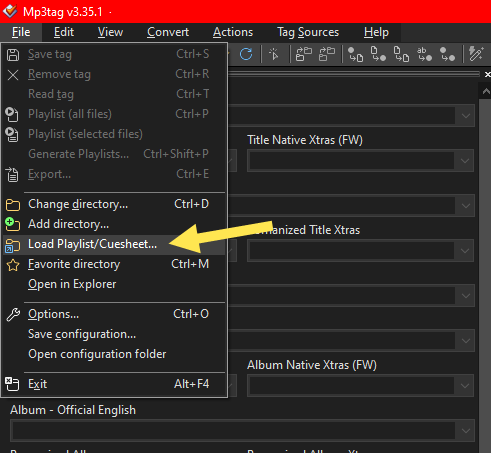Click the yellow folder Change directory icon

[x=13, y=205]
